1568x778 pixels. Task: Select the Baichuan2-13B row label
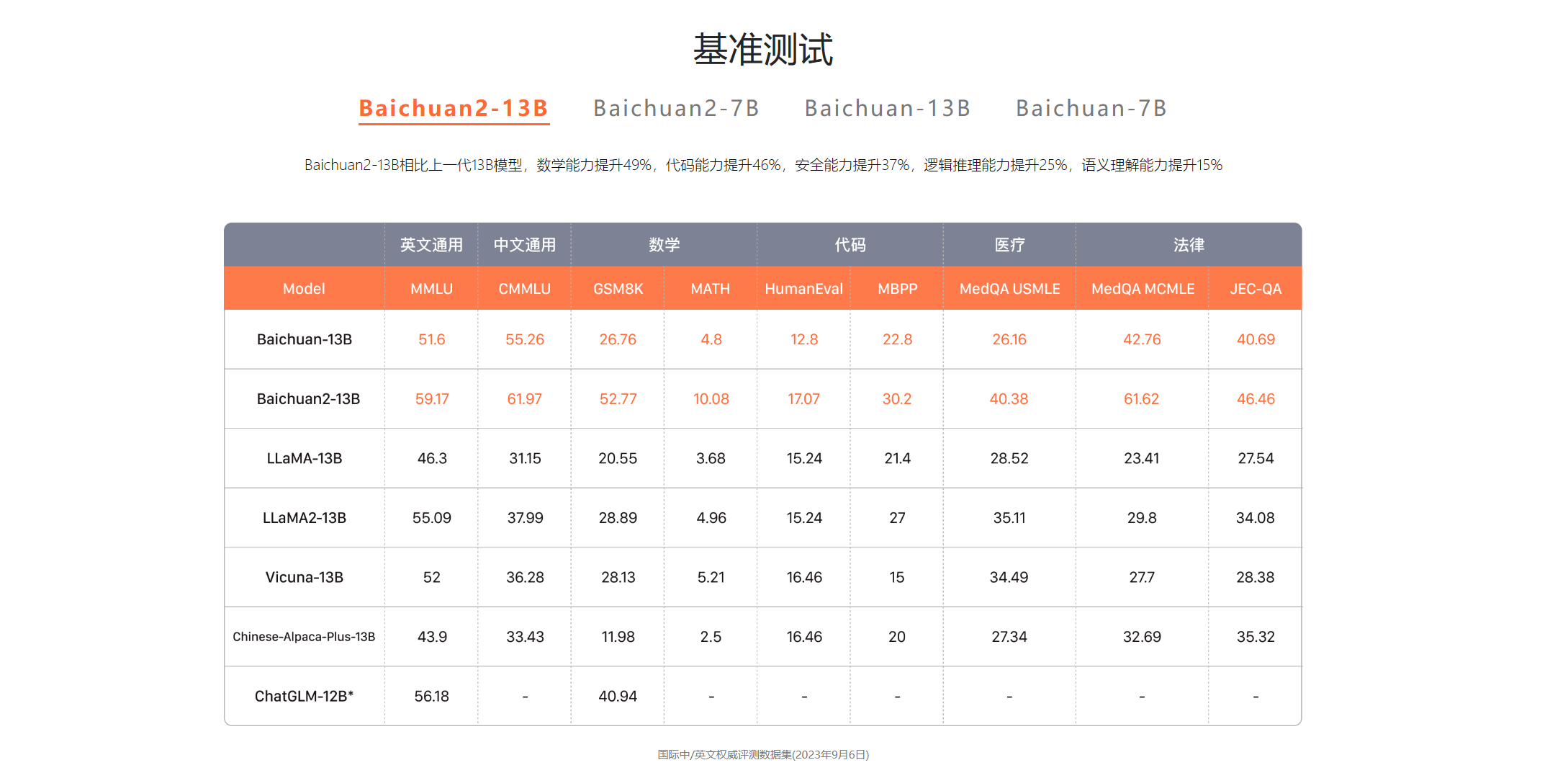coord(308,399)
